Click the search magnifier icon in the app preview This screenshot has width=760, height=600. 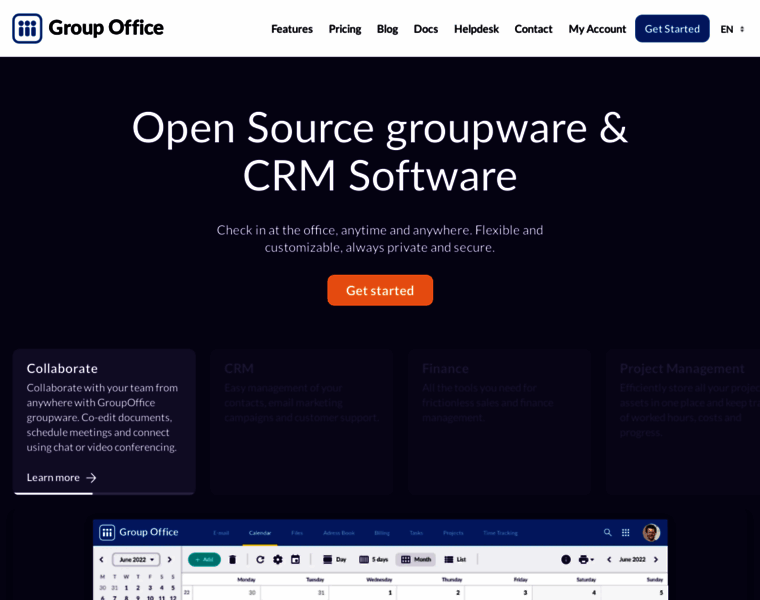pos(607,532)
